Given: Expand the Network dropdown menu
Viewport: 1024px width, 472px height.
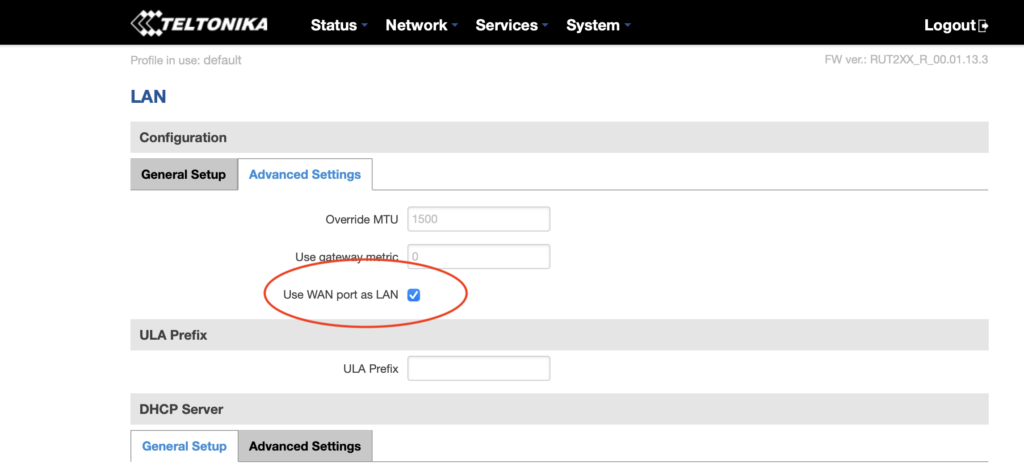Looking at the screenshot, I should coord(421,25).
